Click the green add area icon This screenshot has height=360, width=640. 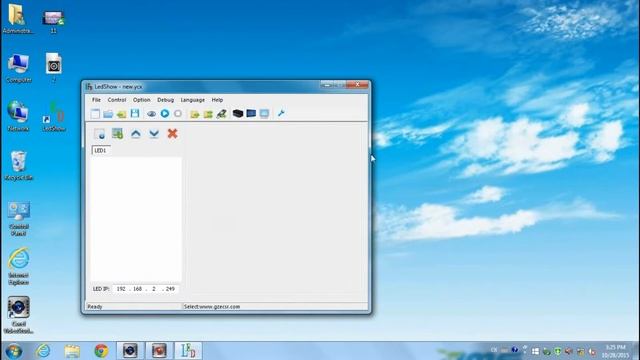pos(118,133)
